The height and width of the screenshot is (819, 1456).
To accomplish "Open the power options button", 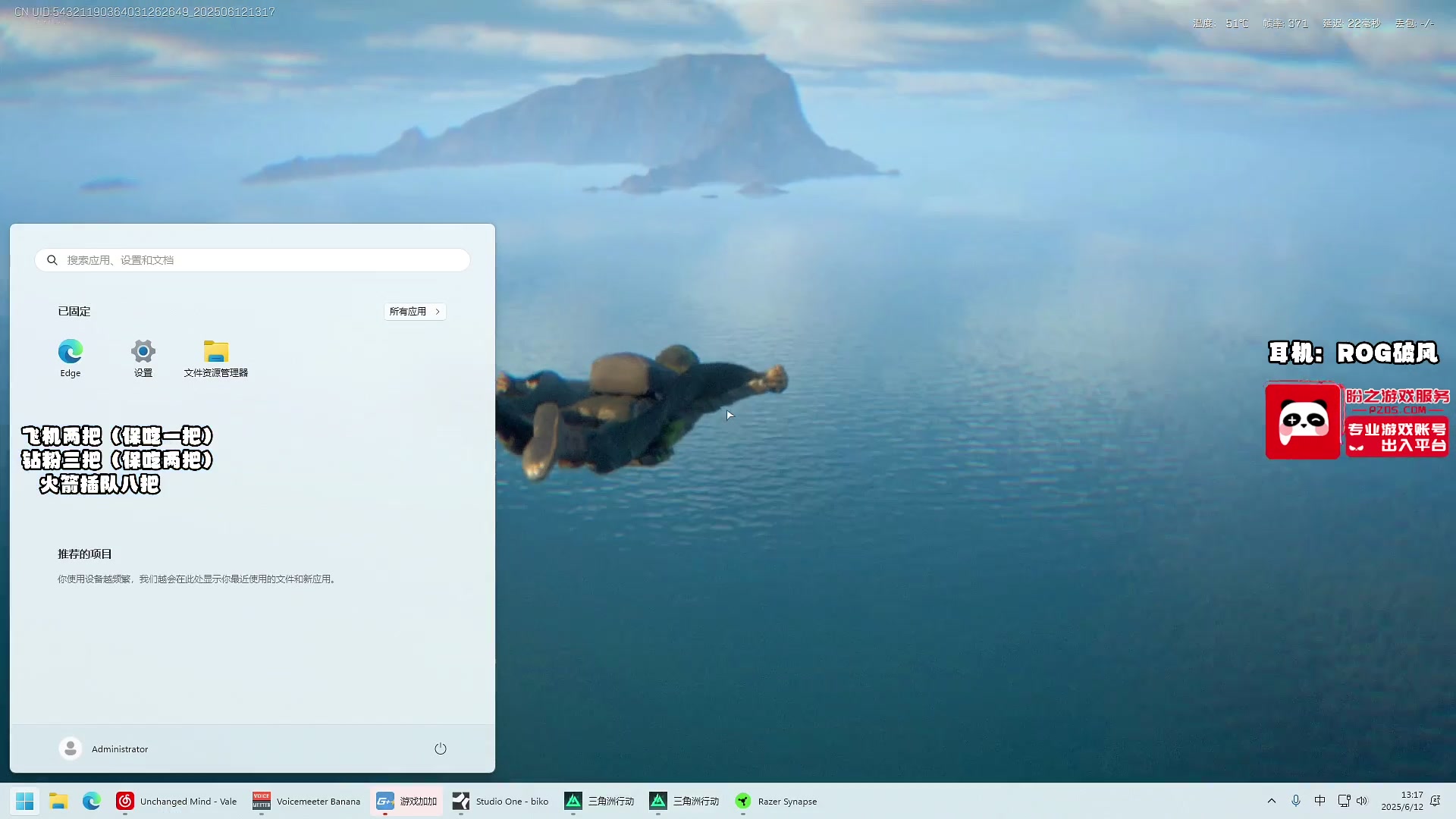I will coord(441,749).
